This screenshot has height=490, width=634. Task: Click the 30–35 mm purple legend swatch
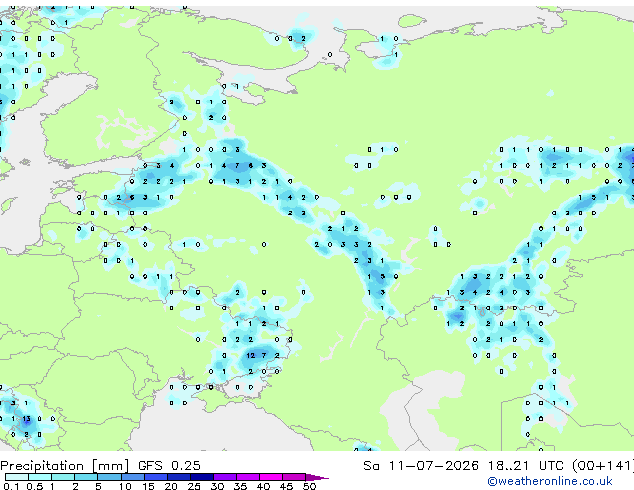tap(224, 477)
